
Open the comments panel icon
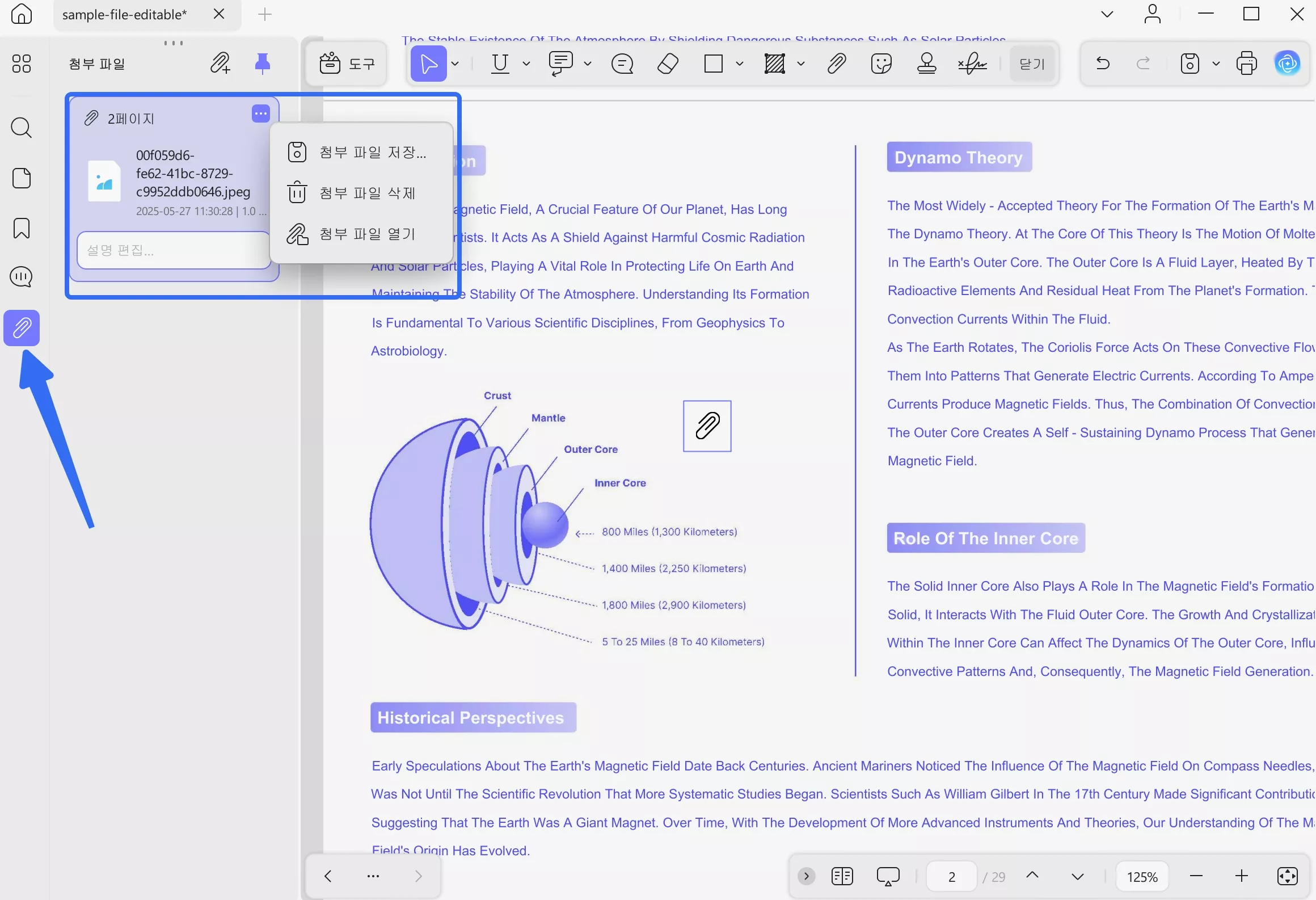22,277
